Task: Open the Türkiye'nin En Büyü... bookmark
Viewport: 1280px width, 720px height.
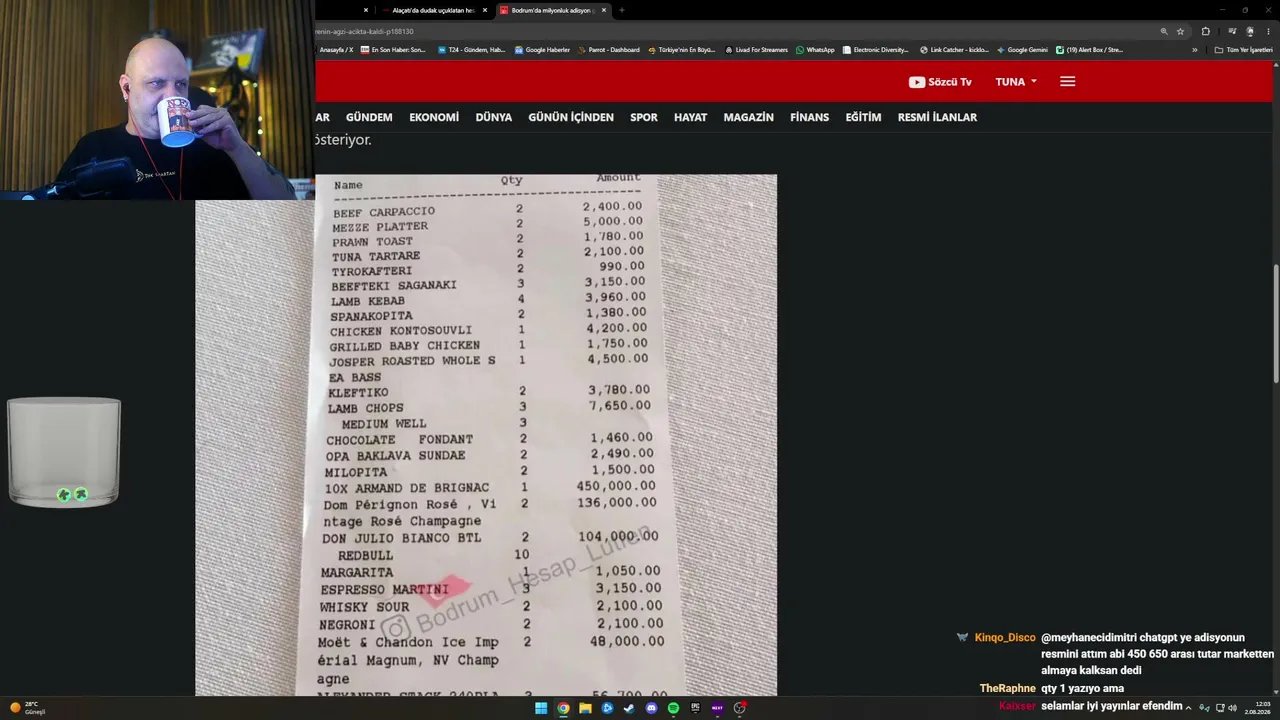Action: (x=682, y=50)
